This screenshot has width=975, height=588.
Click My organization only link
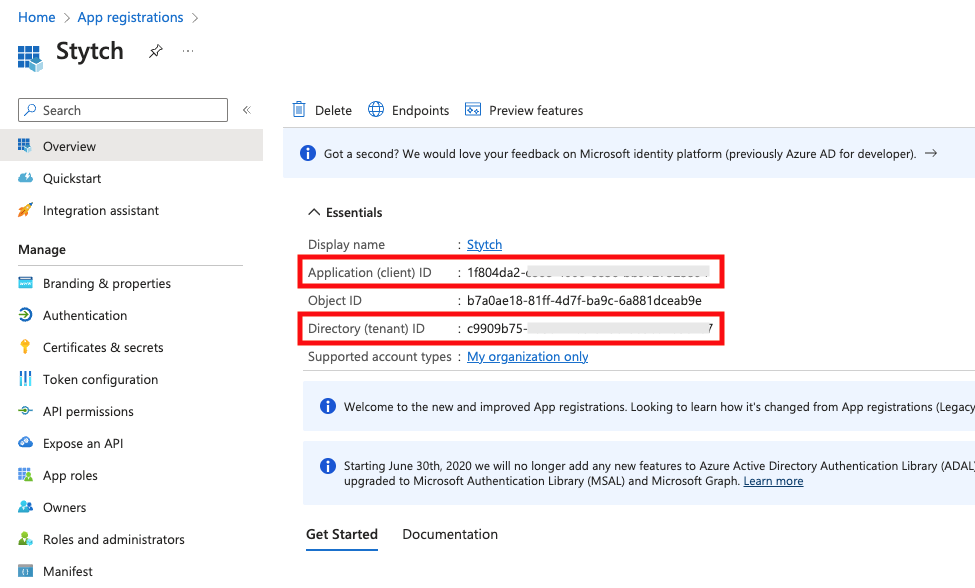tap(527, 357)
